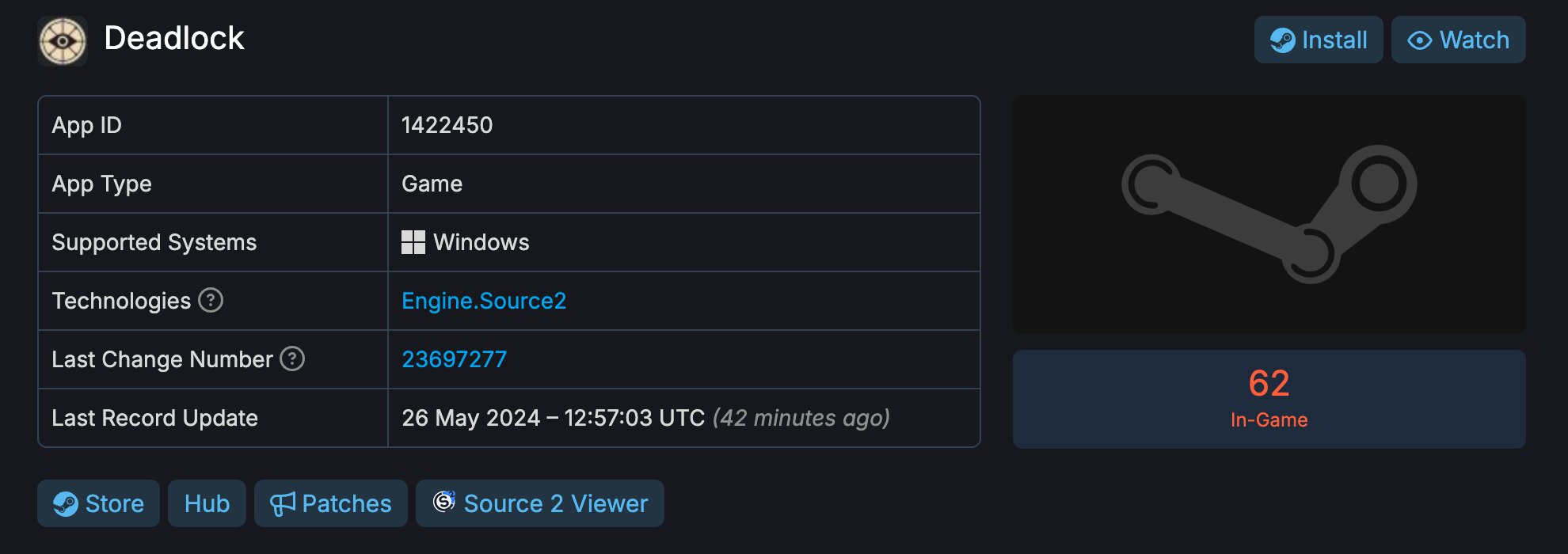Click the Deadlock app icon
The width and height of the screenshot is (1568, 554).
pos(63,40)
